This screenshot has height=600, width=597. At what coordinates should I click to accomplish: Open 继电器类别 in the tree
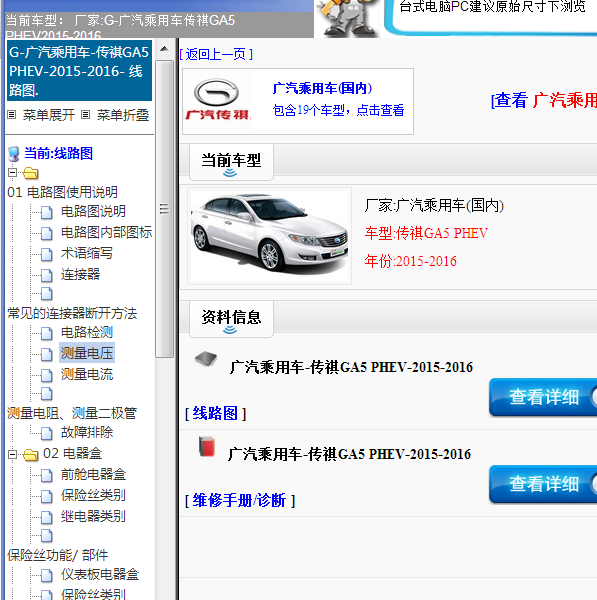pos(93,516)
